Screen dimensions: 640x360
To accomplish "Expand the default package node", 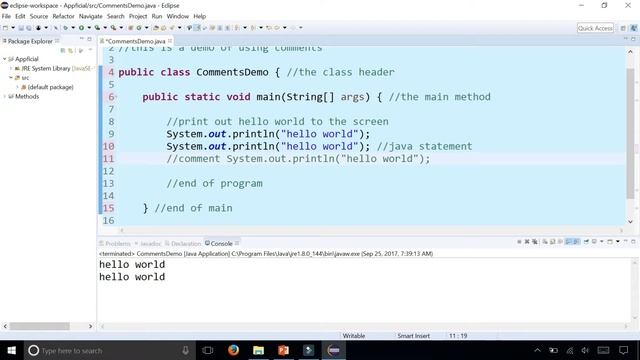I will tap(18, 87).
